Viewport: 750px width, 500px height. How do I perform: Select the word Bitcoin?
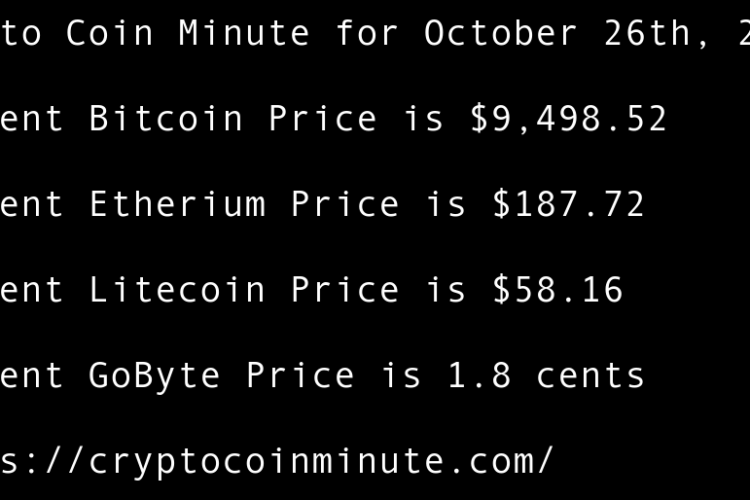[x=166, y=119]
